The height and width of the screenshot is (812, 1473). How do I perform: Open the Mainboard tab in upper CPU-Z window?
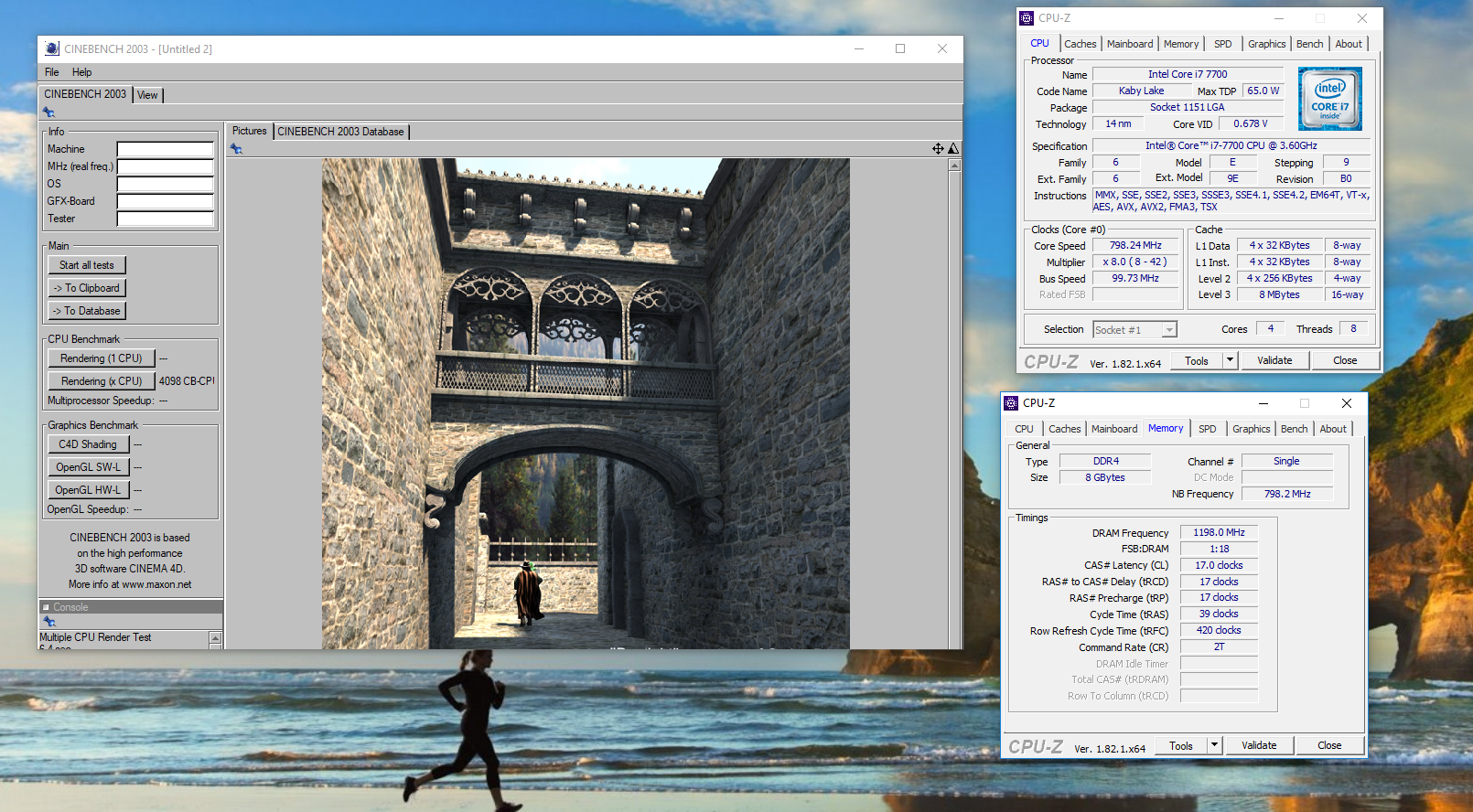click(1130, 44)
